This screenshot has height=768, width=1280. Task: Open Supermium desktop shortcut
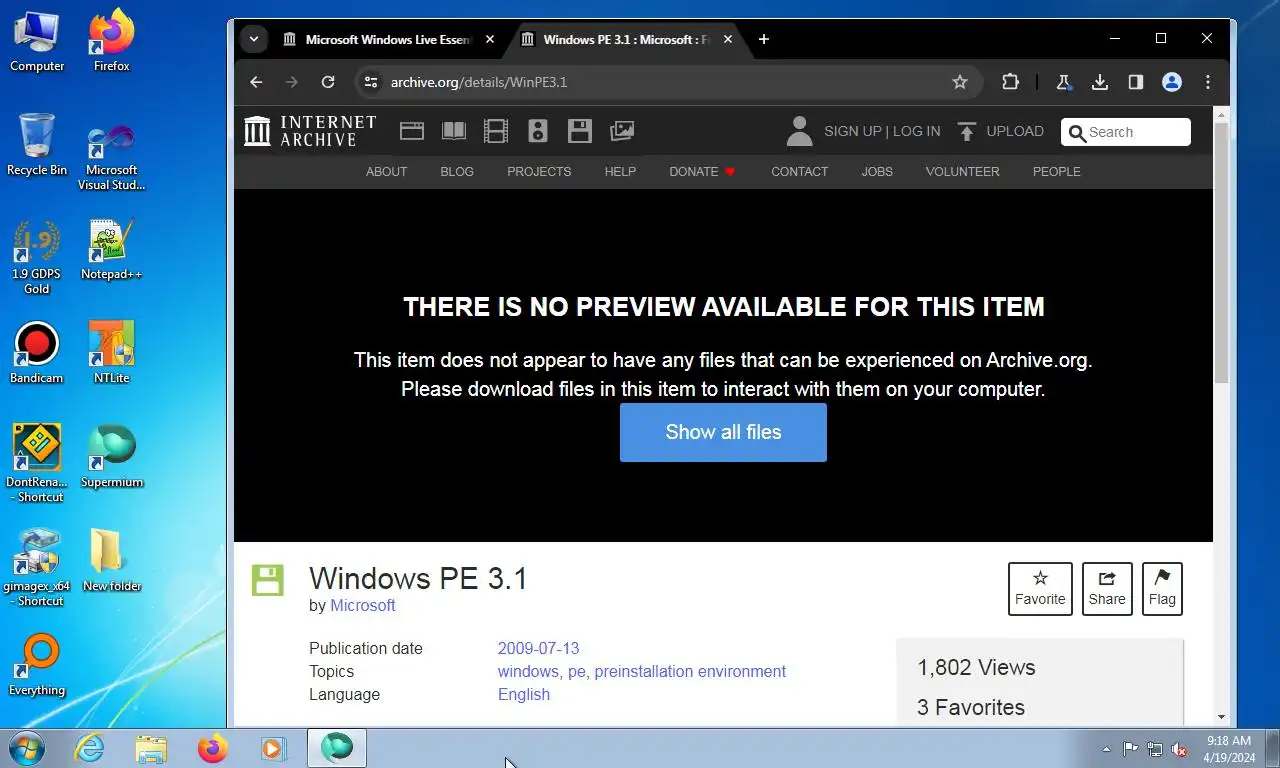point(111,457)
